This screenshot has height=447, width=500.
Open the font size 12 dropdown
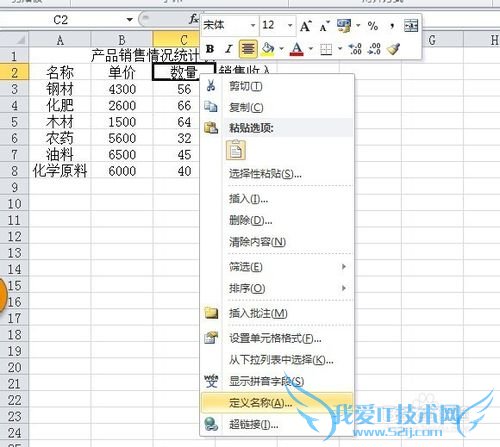pos(290,25)
